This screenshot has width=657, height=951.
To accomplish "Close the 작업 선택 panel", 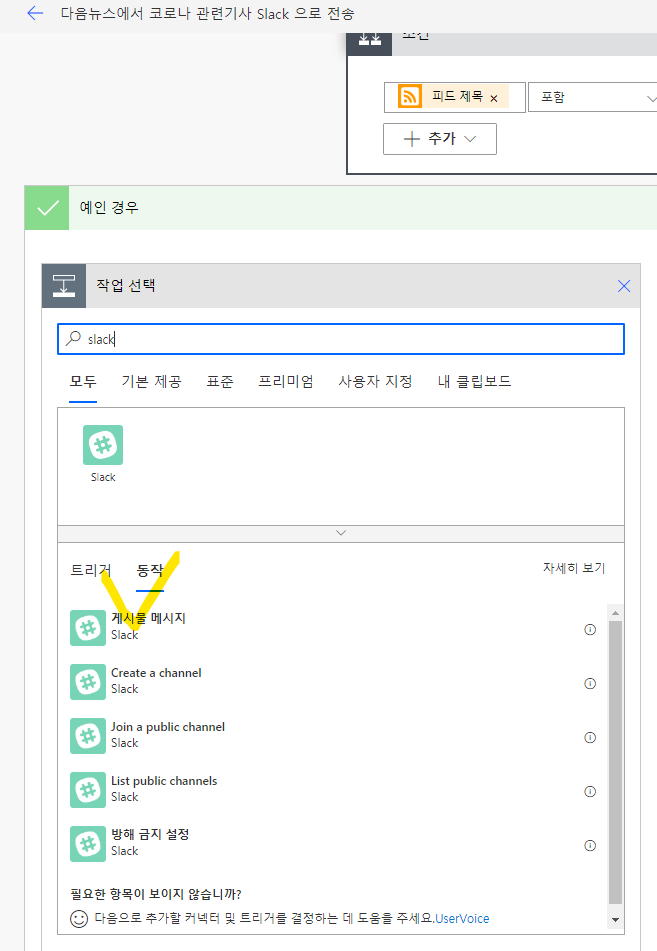I will (x=624, y=286).
